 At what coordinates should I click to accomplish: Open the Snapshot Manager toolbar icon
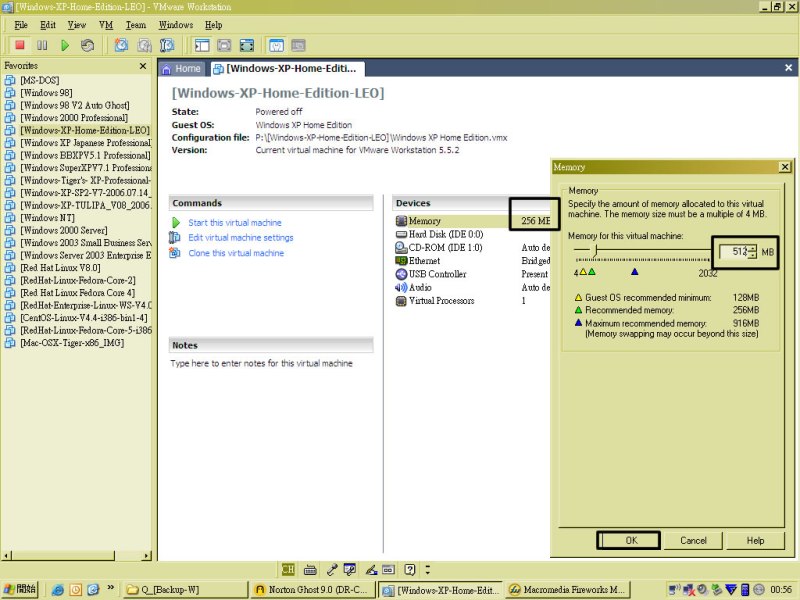click(167, 45)
